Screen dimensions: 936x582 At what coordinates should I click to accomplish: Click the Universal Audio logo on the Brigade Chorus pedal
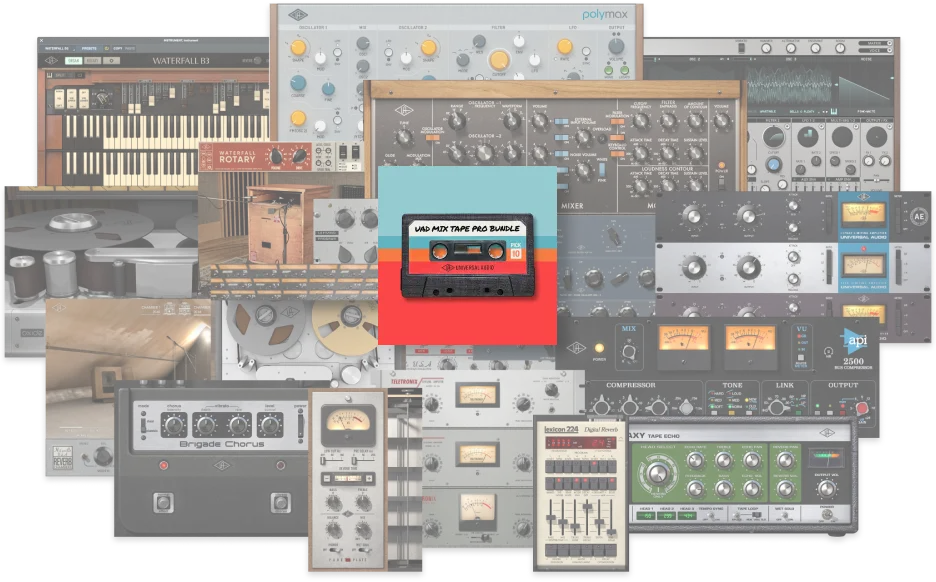click(221, 465)
